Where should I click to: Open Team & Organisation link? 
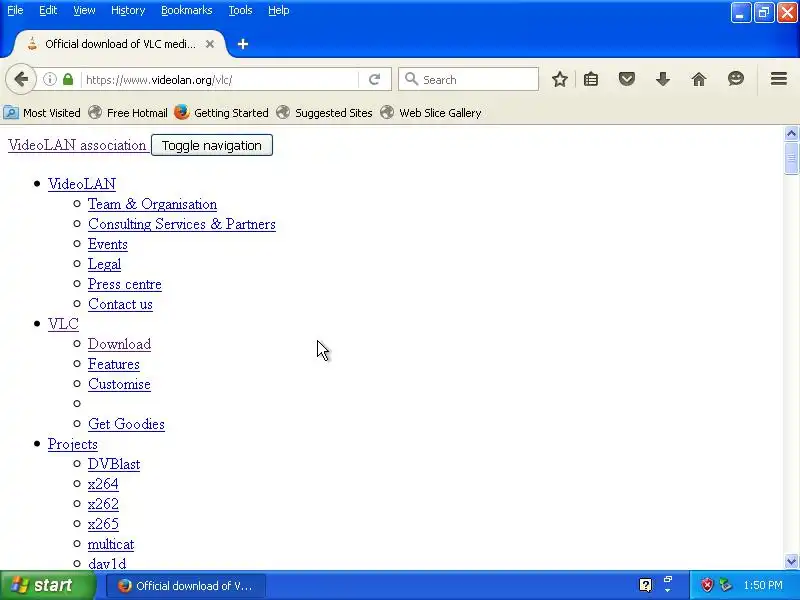tap(152, 204)
